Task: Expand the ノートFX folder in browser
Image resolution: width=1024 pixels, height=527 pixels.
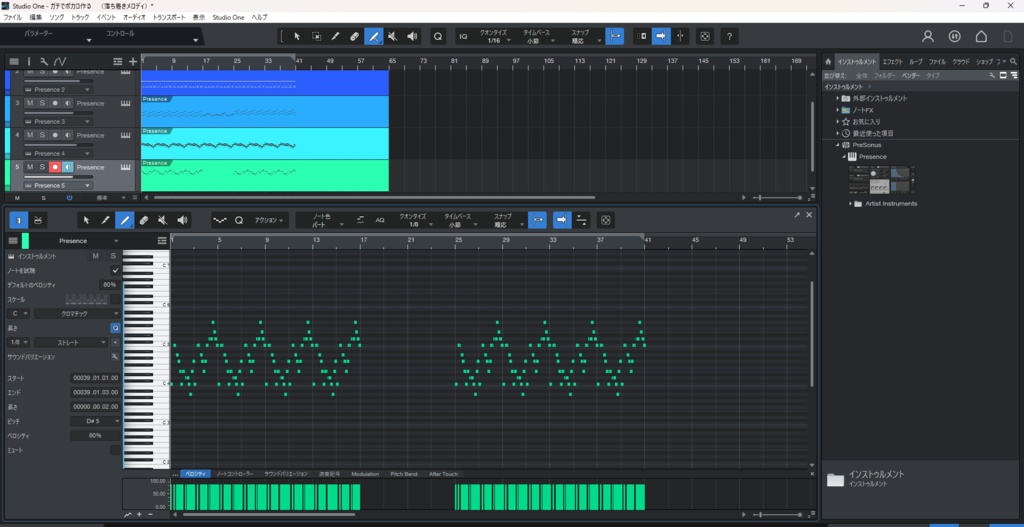Action: pos(838,110)
